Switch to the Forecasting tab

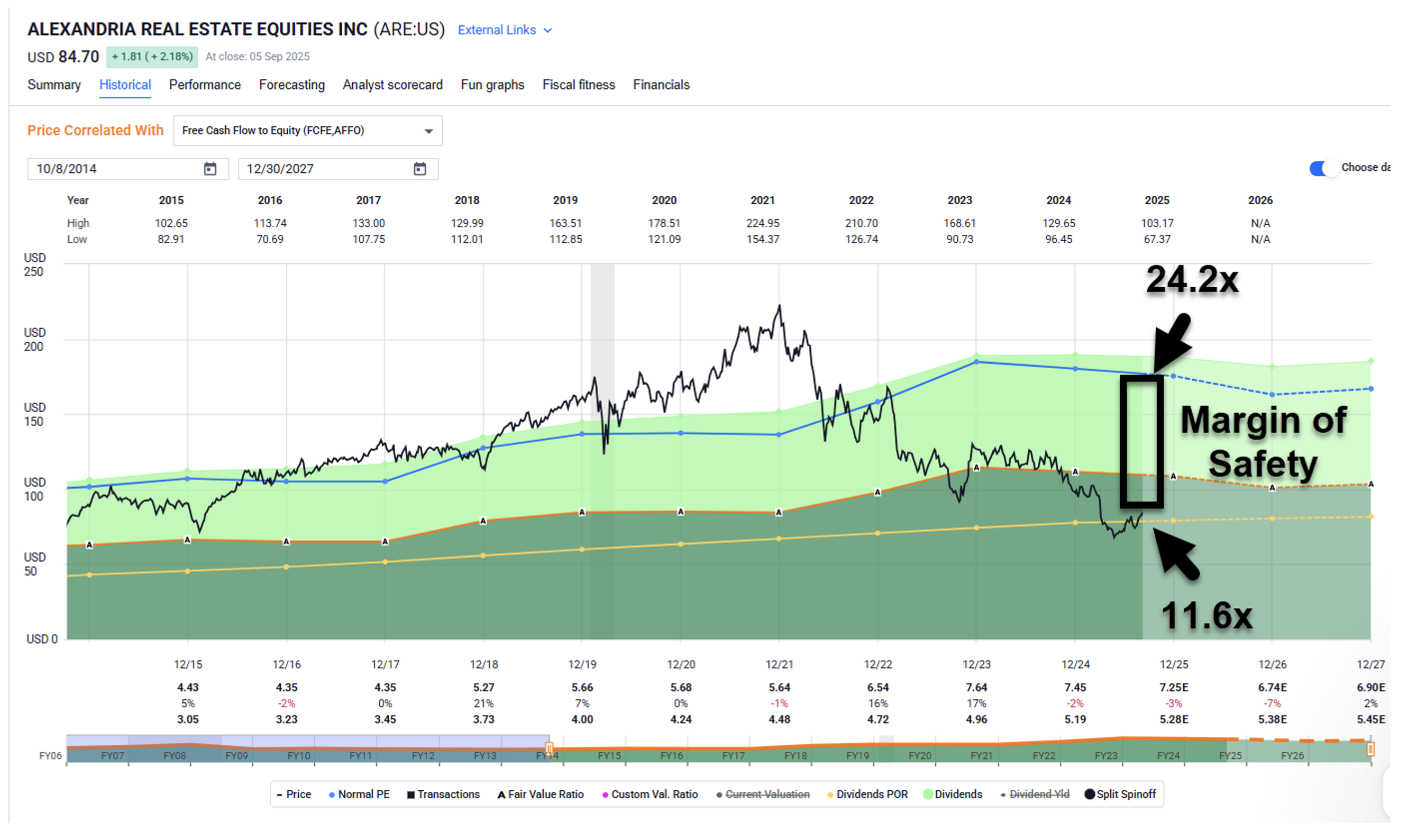(292, 85)
